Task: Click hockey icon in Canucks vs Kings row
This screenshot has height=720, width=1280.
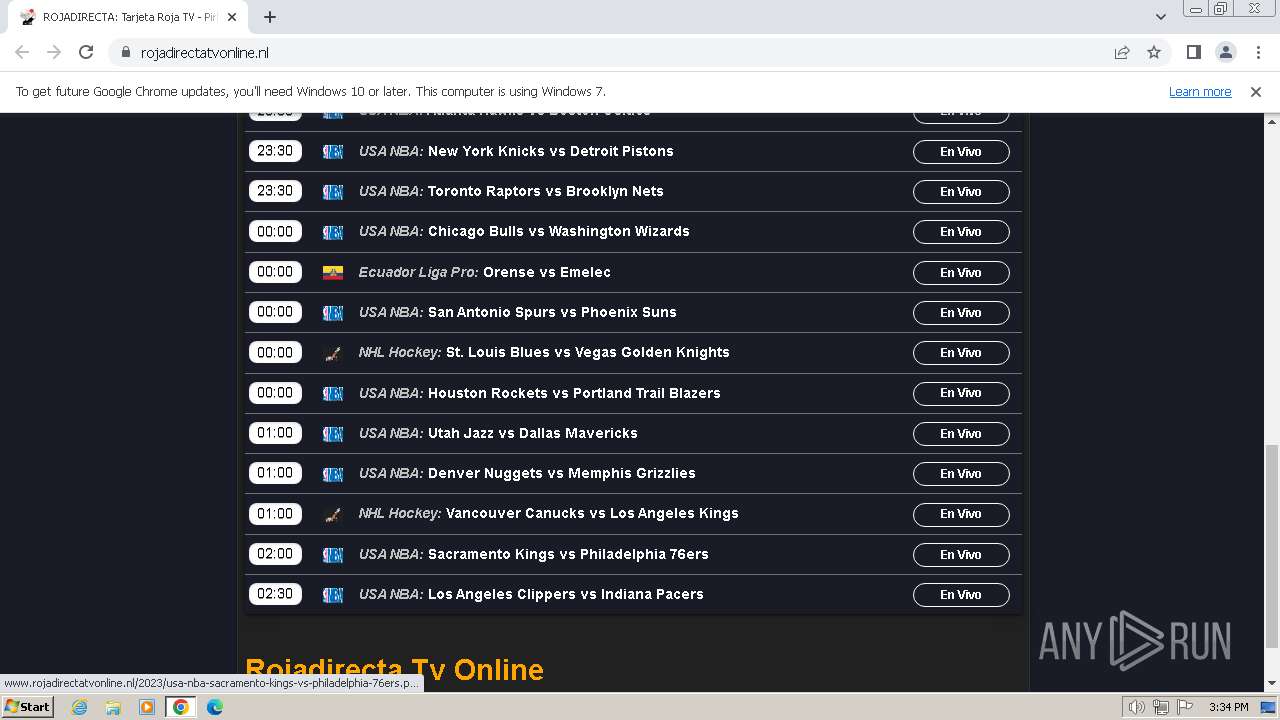Action: tap(333, 514)
